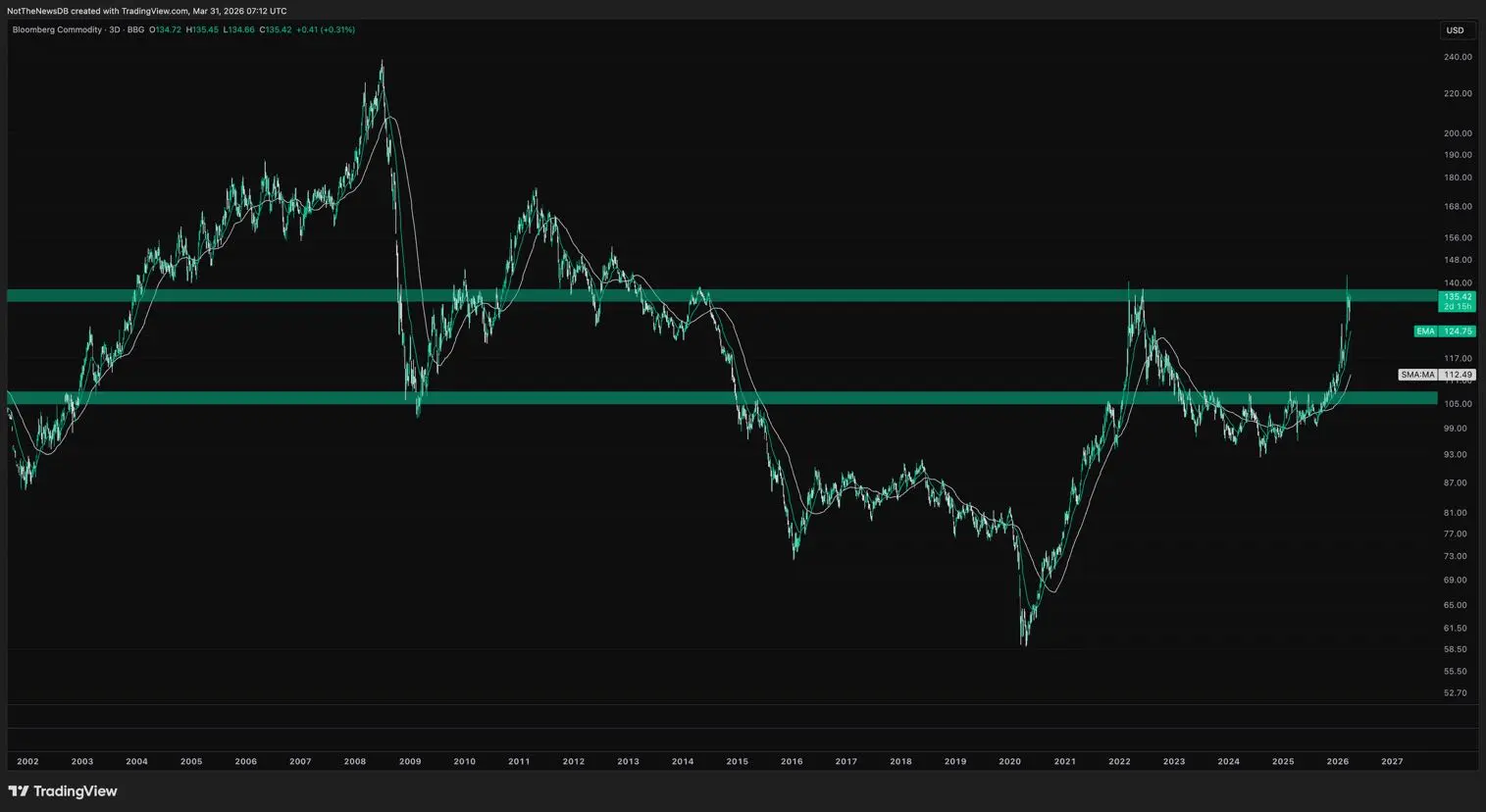The width and height of the screenshot is (1486, 812).
Task: Click the 200.00 price axis label
Action: tap(1458, 133)
